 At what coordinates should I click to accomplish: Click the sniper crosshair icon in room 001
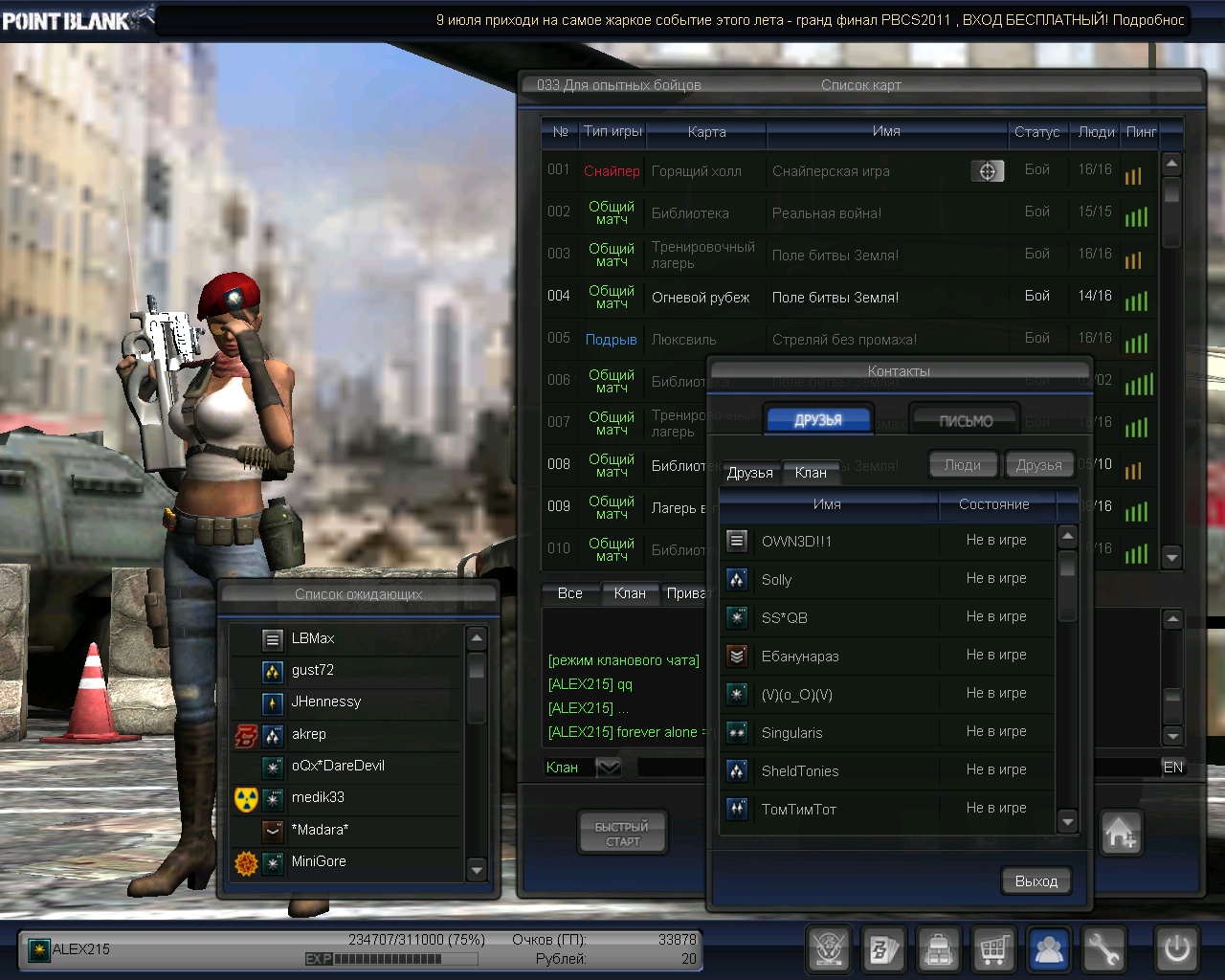point(988,171)
